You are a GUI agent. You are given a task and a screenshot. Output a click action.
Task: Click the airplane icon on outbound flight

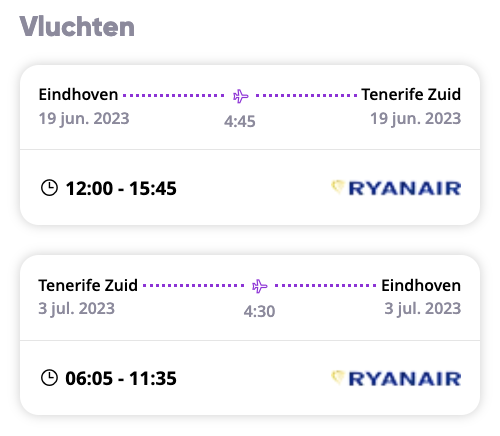tap(240, 96)
